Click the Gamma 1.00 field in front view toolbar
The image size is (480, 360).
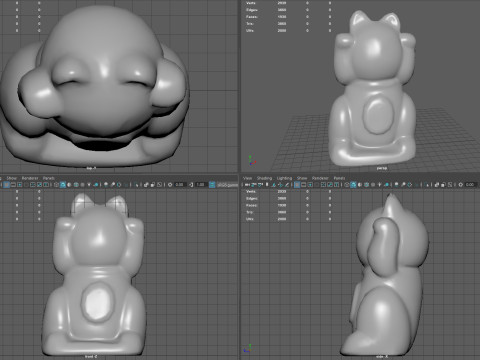coord(201,184)
